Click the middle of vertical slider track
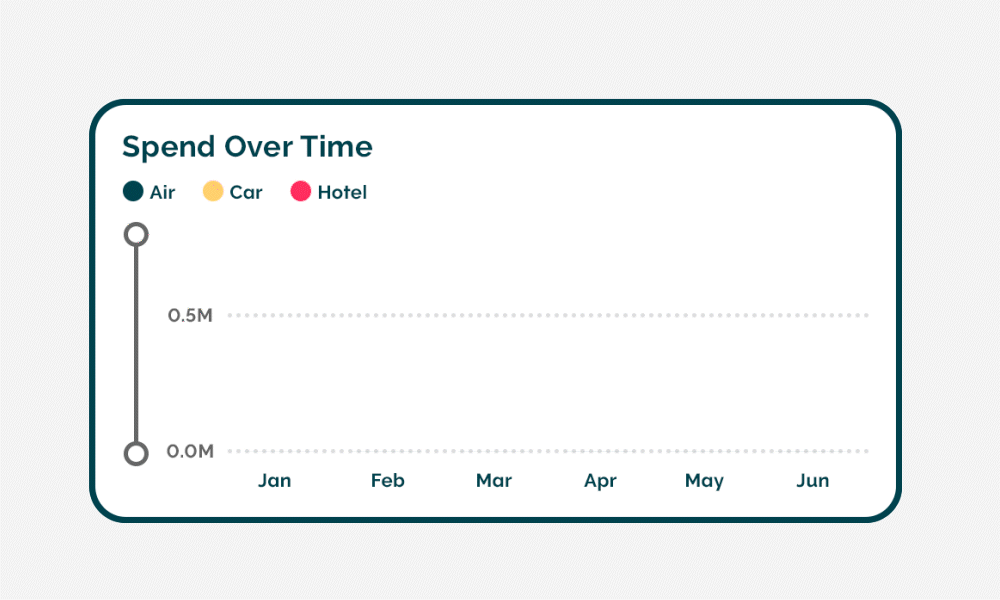Viewport: 1000px width, 600px height. coord(136,344)
